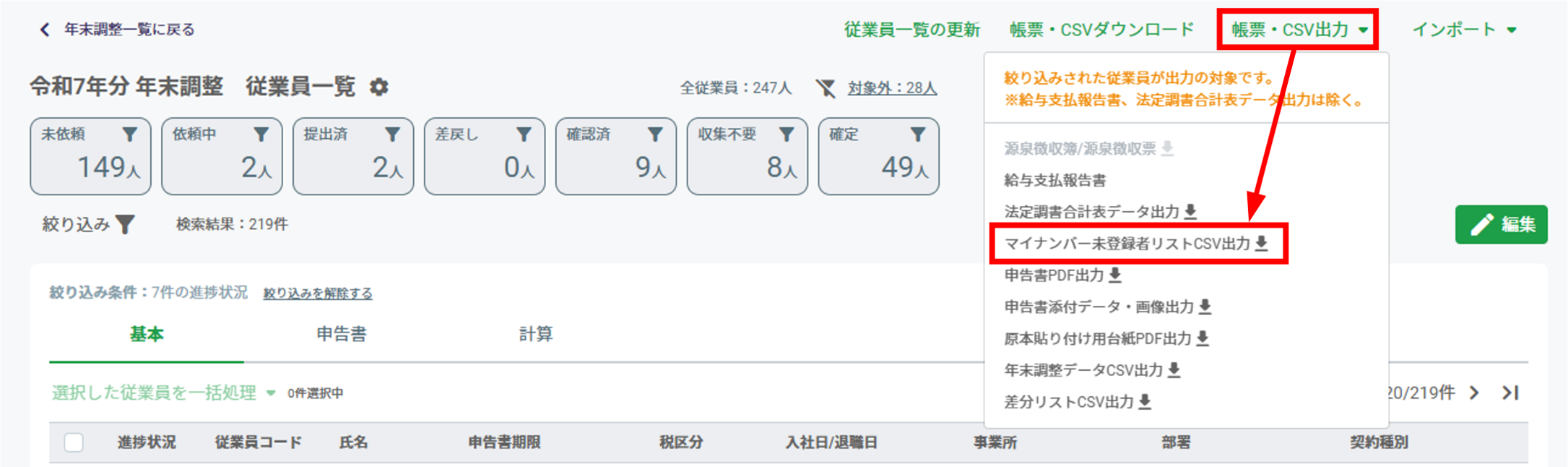
Task: Open the filter on 確定 status card
Action: click(919, 134)
